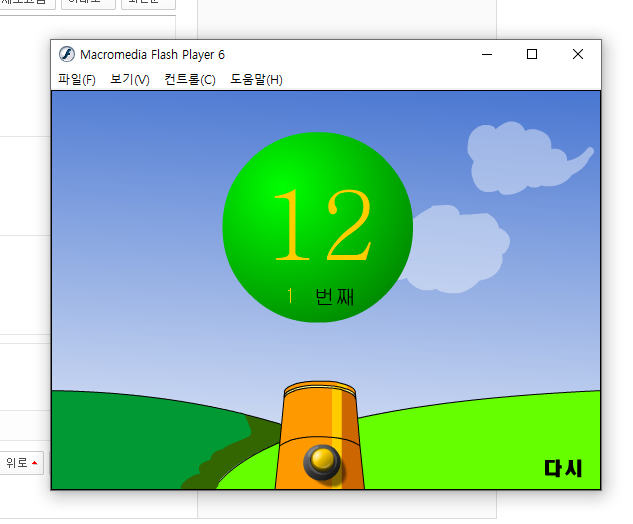
Task: Click the '1 번째' label on the balloon
Action: pos(321,296)
